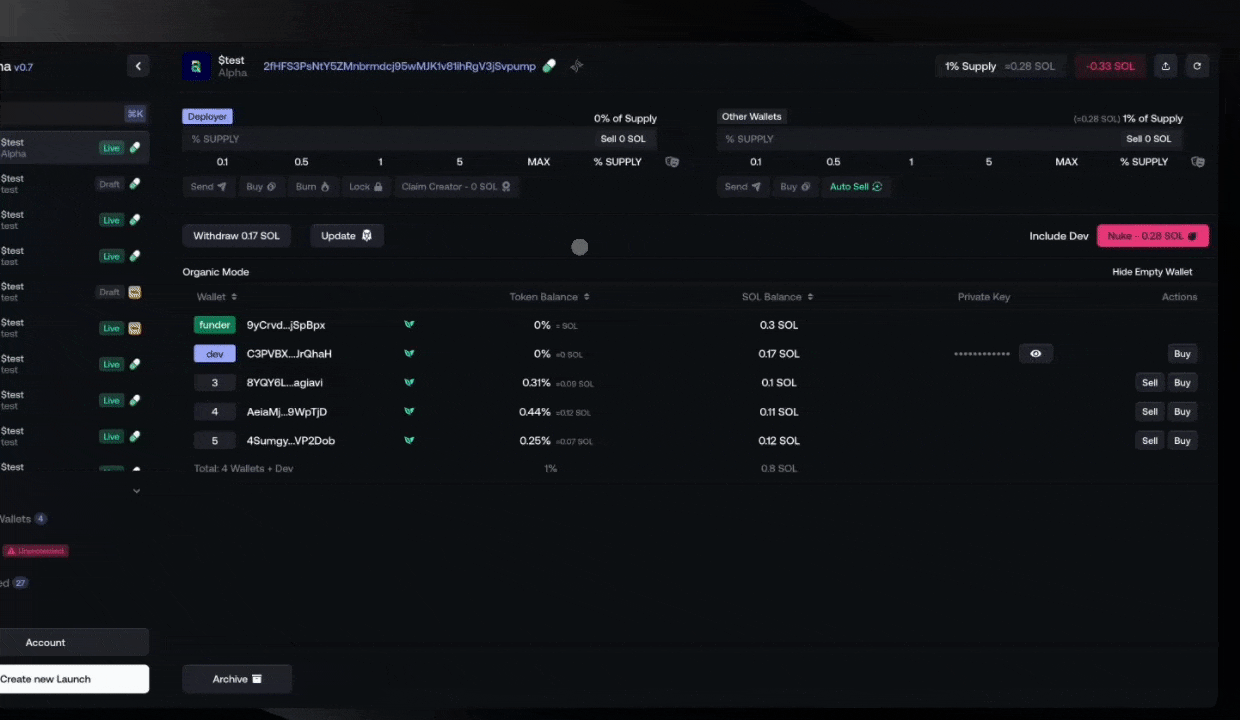The image size is (1240, 720).
Task: Click the green icon beside funder wallet 9yCrvd...jSpBpx
Action: [408, 325]
